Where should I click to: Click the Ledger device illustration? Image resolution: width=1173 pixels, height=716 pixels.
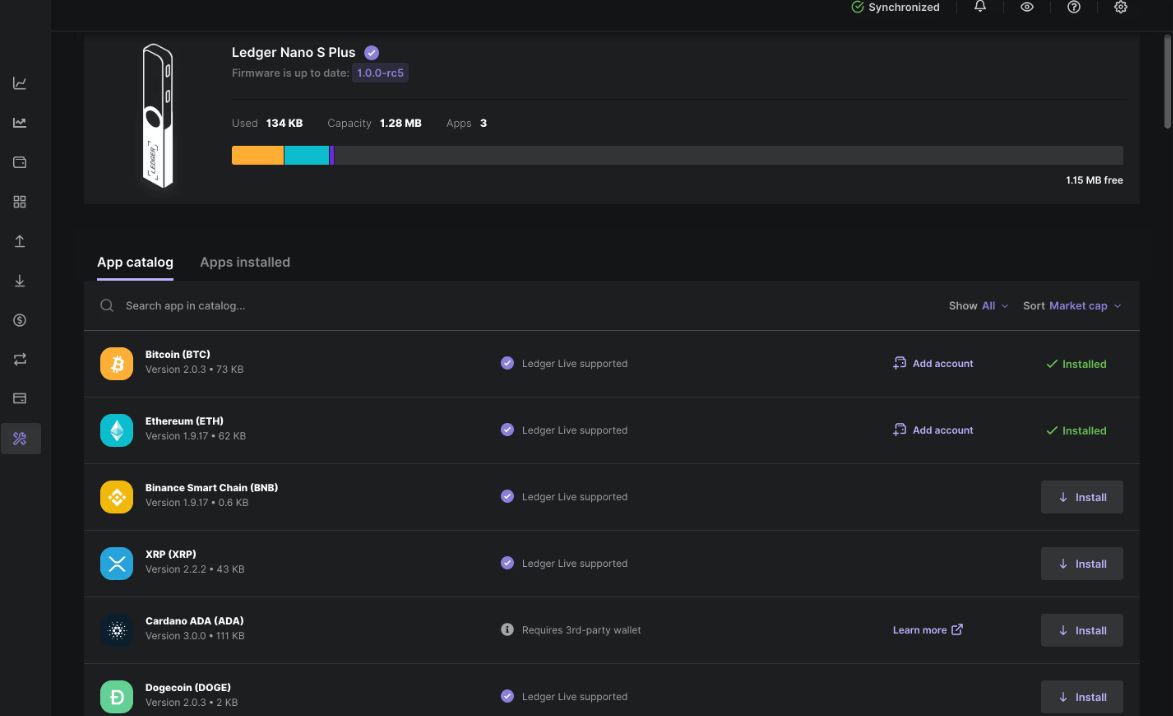(x=158, y=116)
